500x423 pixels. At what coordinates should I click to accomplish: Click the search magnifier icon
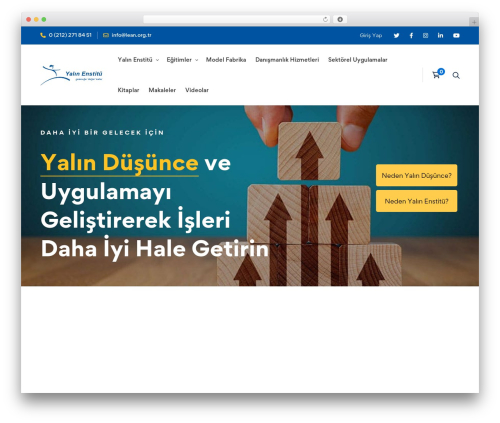click(x=456, y=75)
